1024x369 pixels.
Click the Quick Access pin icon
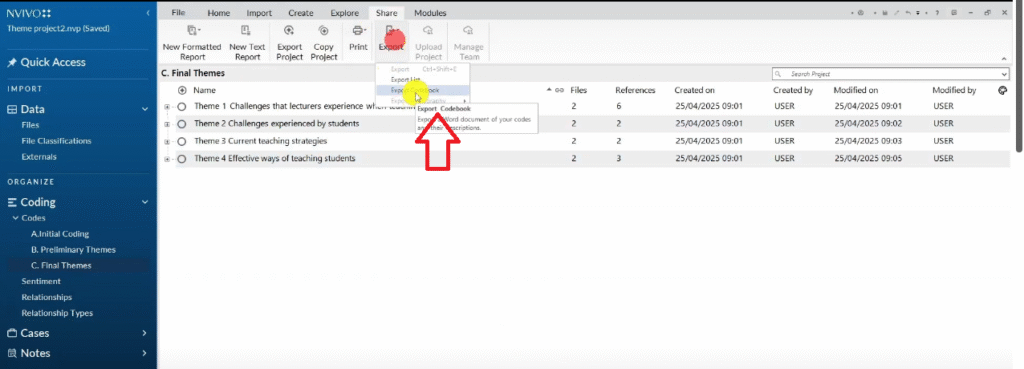click(12, 63)
